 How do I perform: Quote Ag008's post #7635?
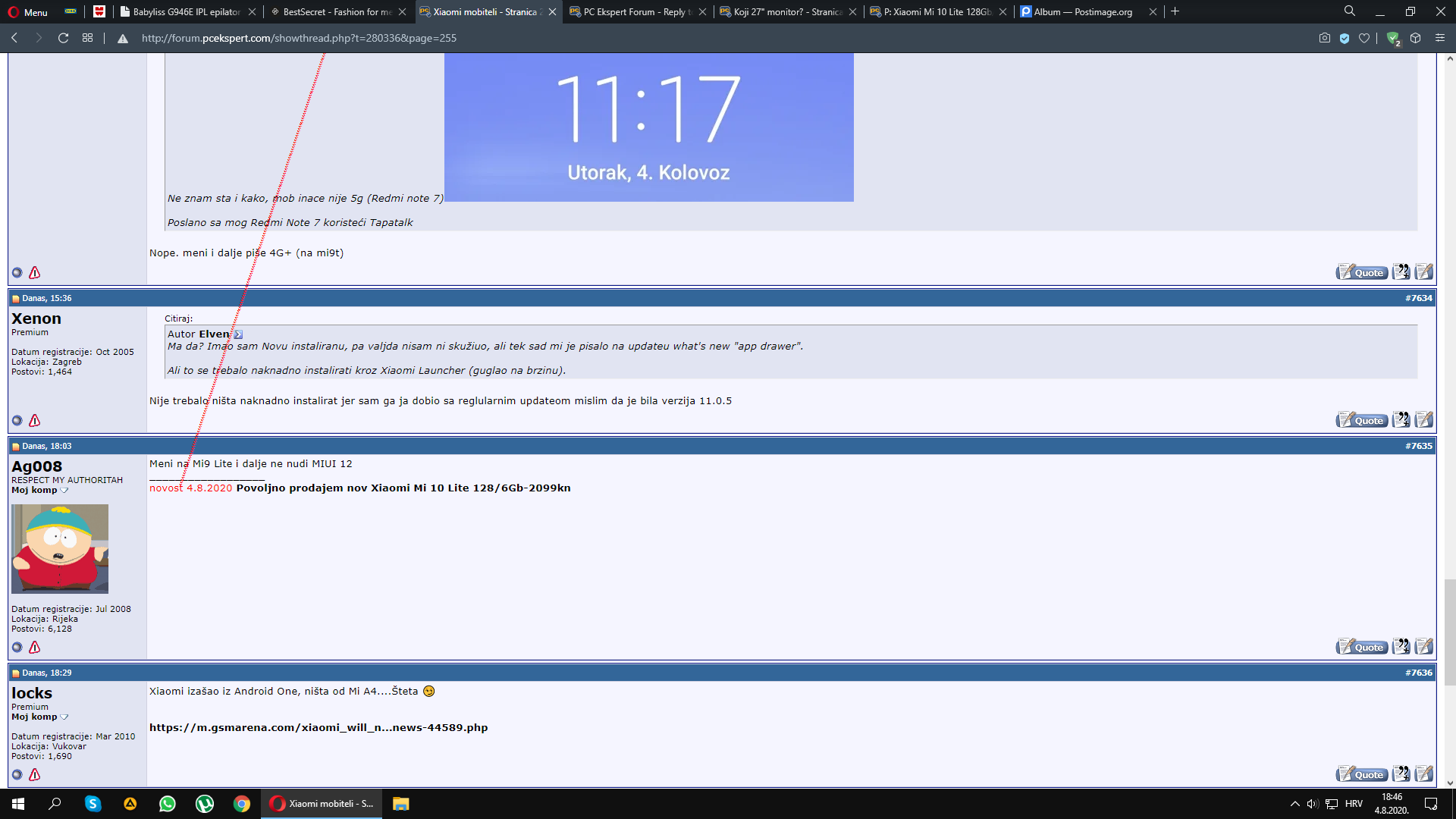point(1362,647)
